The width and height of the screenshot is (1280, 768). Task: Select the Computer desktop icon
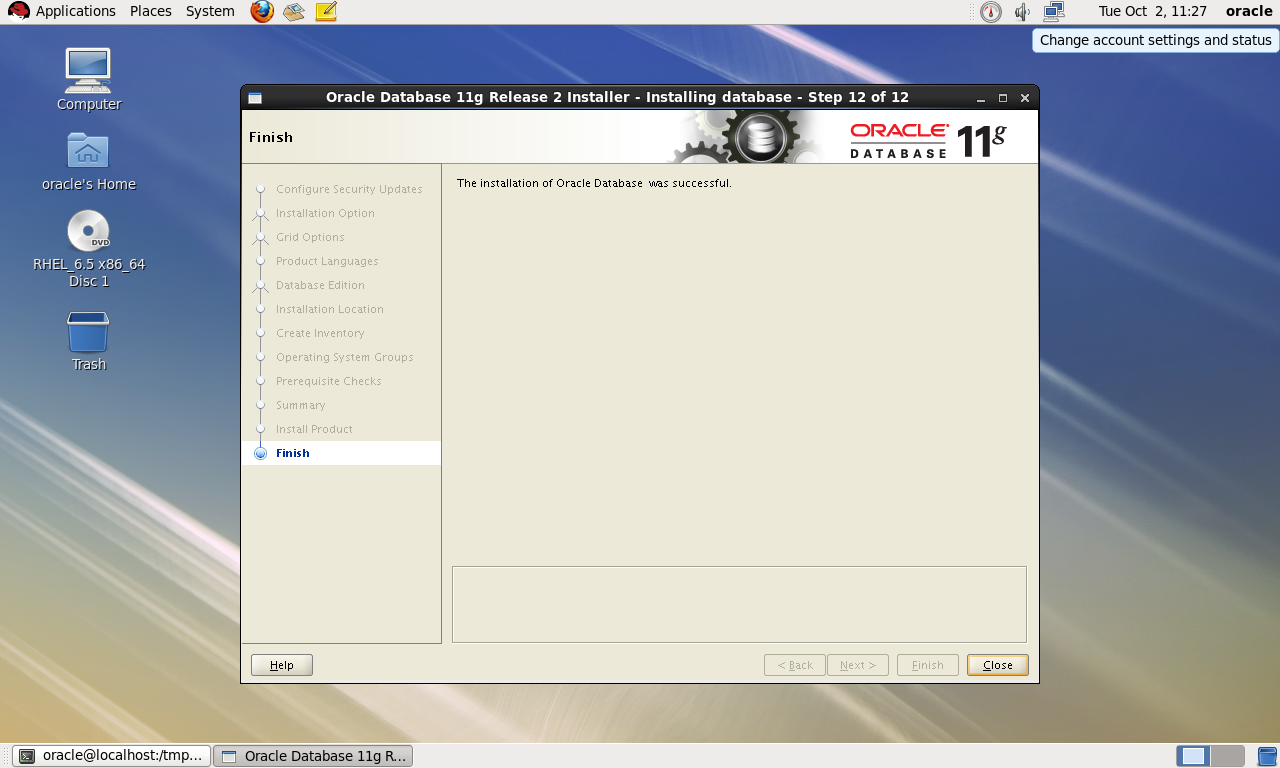(x=88, y=79)
